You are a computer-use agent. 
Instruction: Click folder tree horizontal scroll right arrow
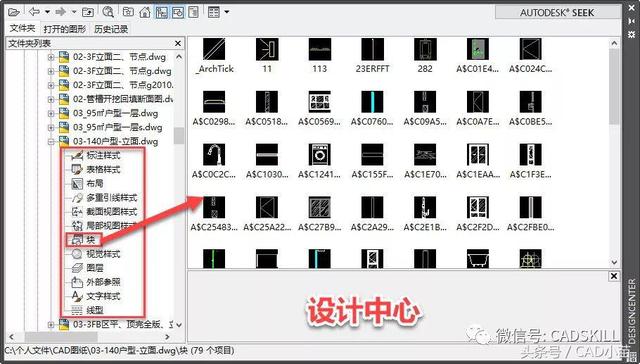[167, 337]
